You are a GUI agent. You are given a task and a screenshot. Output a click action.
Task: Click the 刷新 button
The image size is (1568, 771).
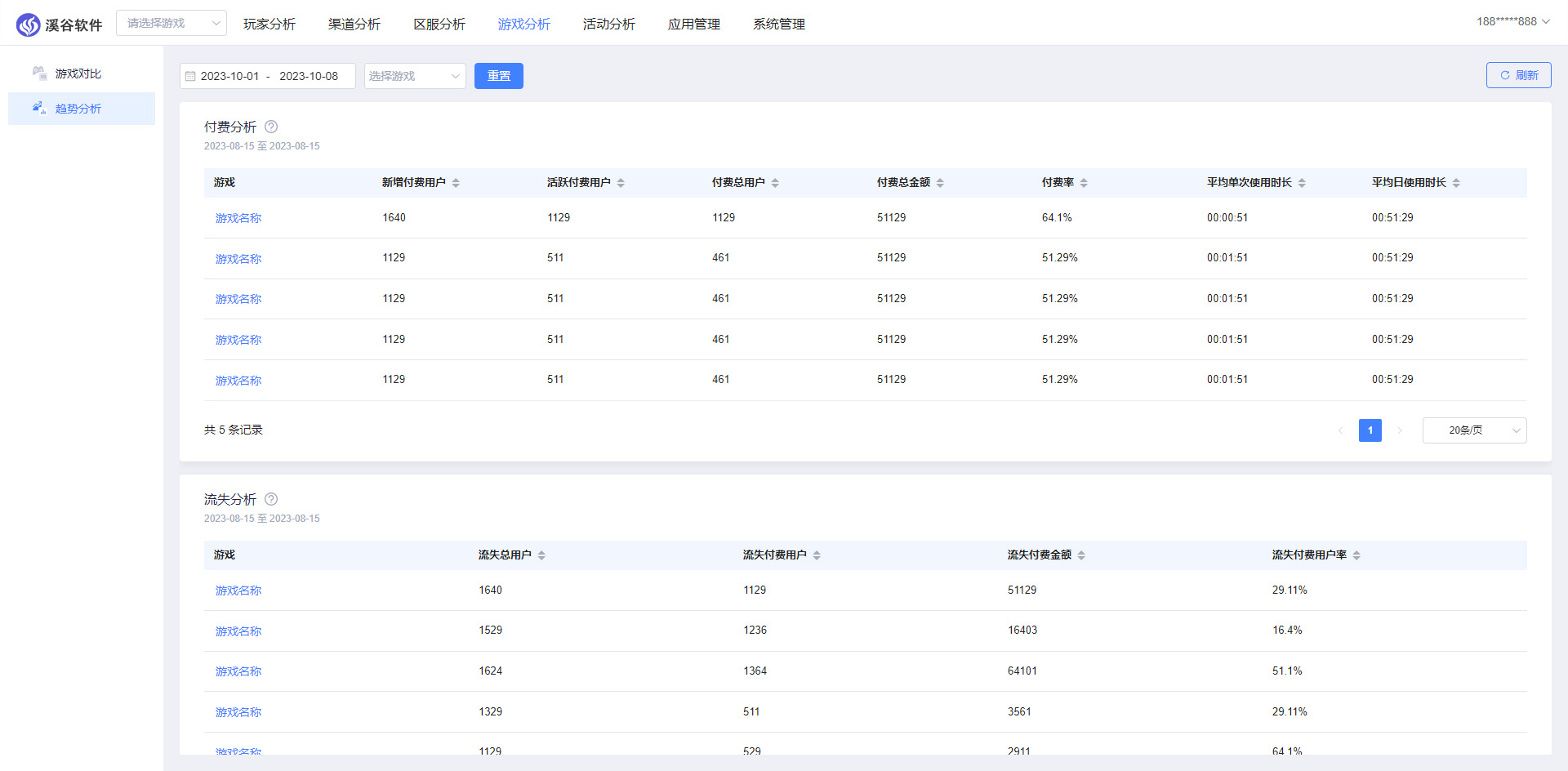click(1519, 75)
